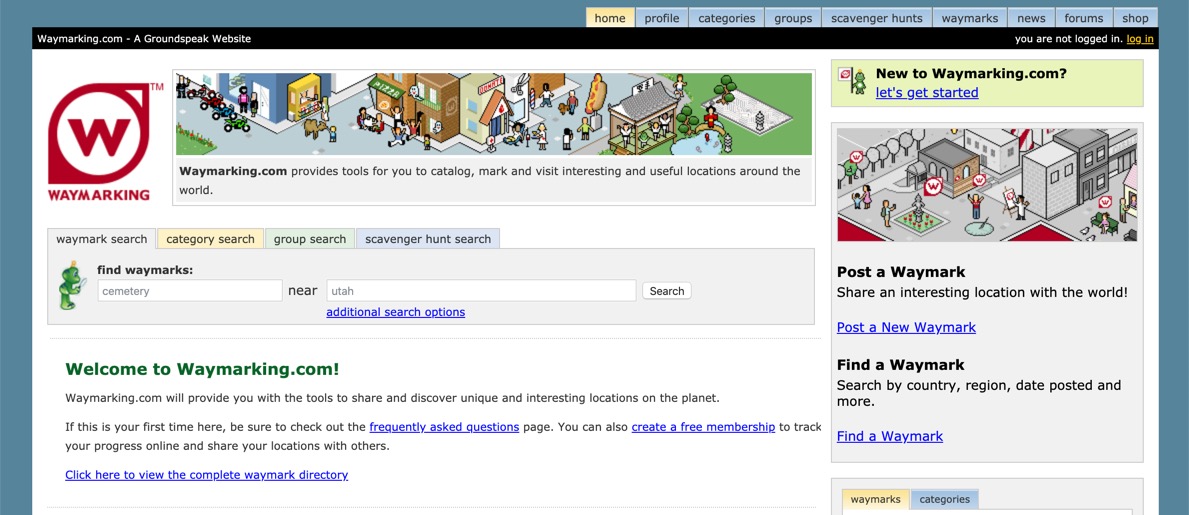1189x515 pixels.
Task: Open the shop tab
Action: pyautogui.click(x=1135, y=18)
